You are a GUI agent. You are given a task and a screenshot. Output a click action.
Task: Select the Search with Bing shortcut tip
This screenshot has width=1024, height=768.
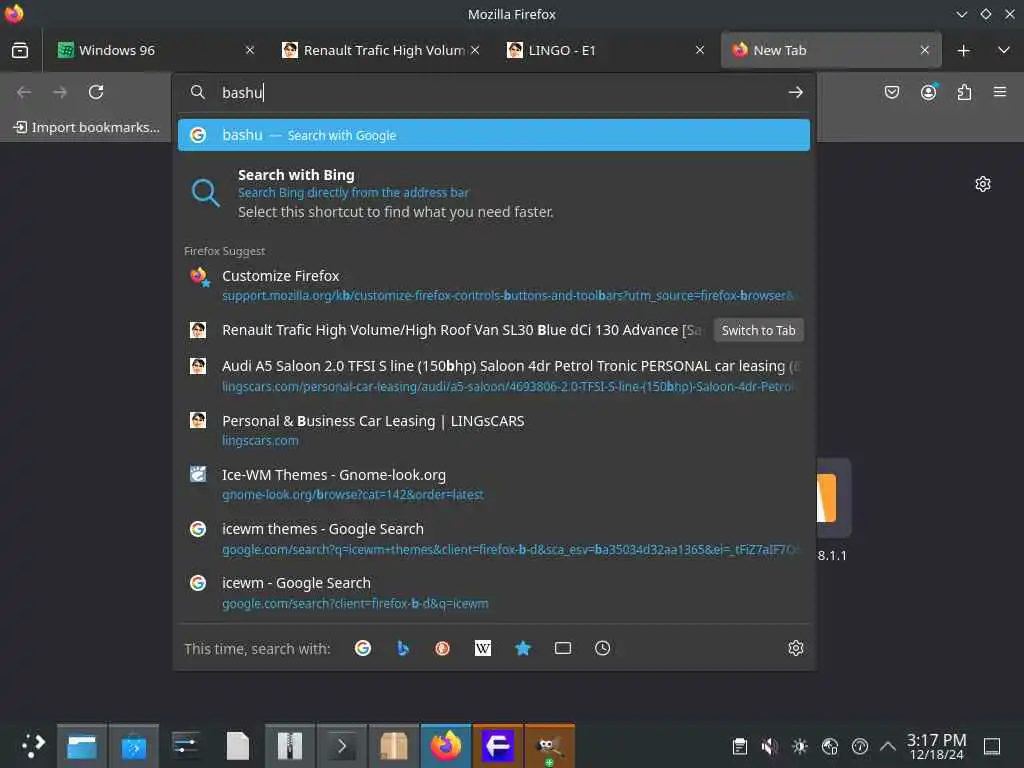click(494, 193)
